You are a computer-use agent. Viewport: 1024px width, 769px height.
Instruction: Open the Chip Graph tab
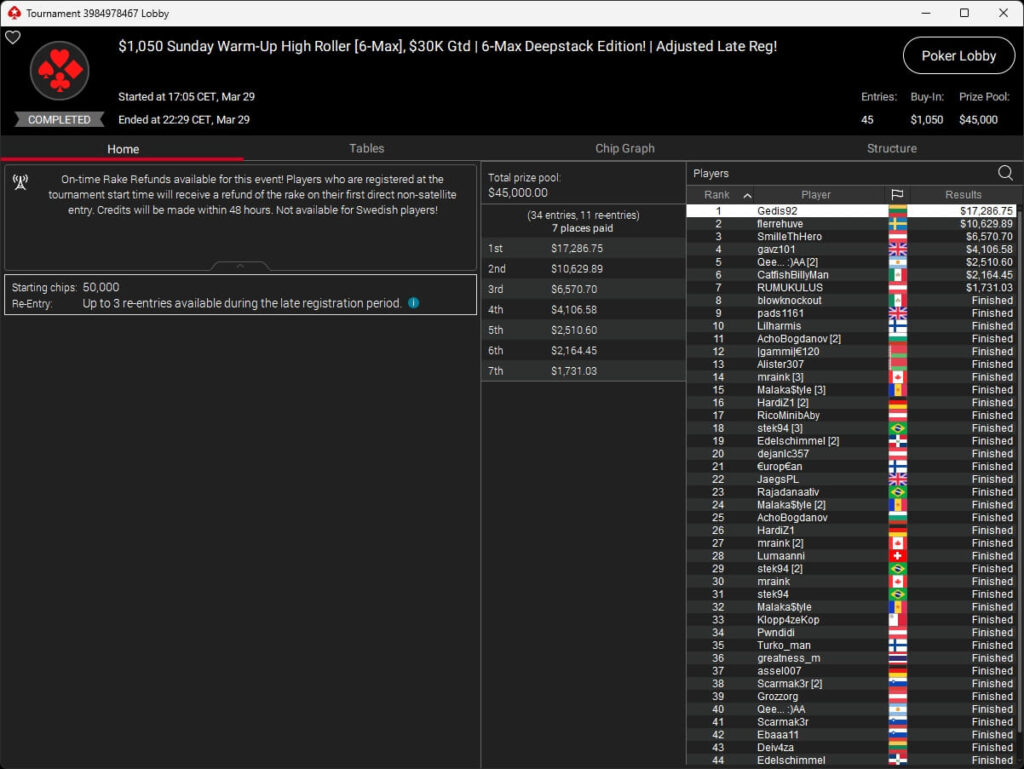tap(624, 148)
